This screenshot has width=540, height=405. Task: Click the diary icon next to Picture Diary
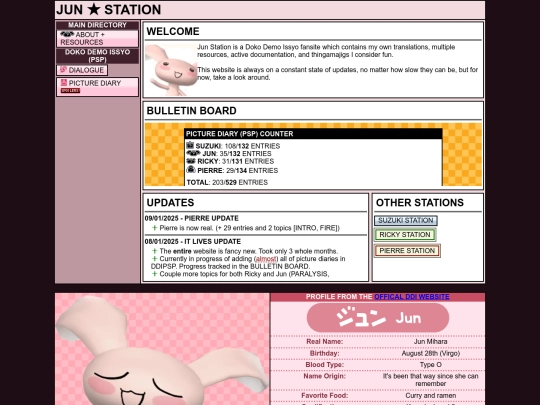64,83
